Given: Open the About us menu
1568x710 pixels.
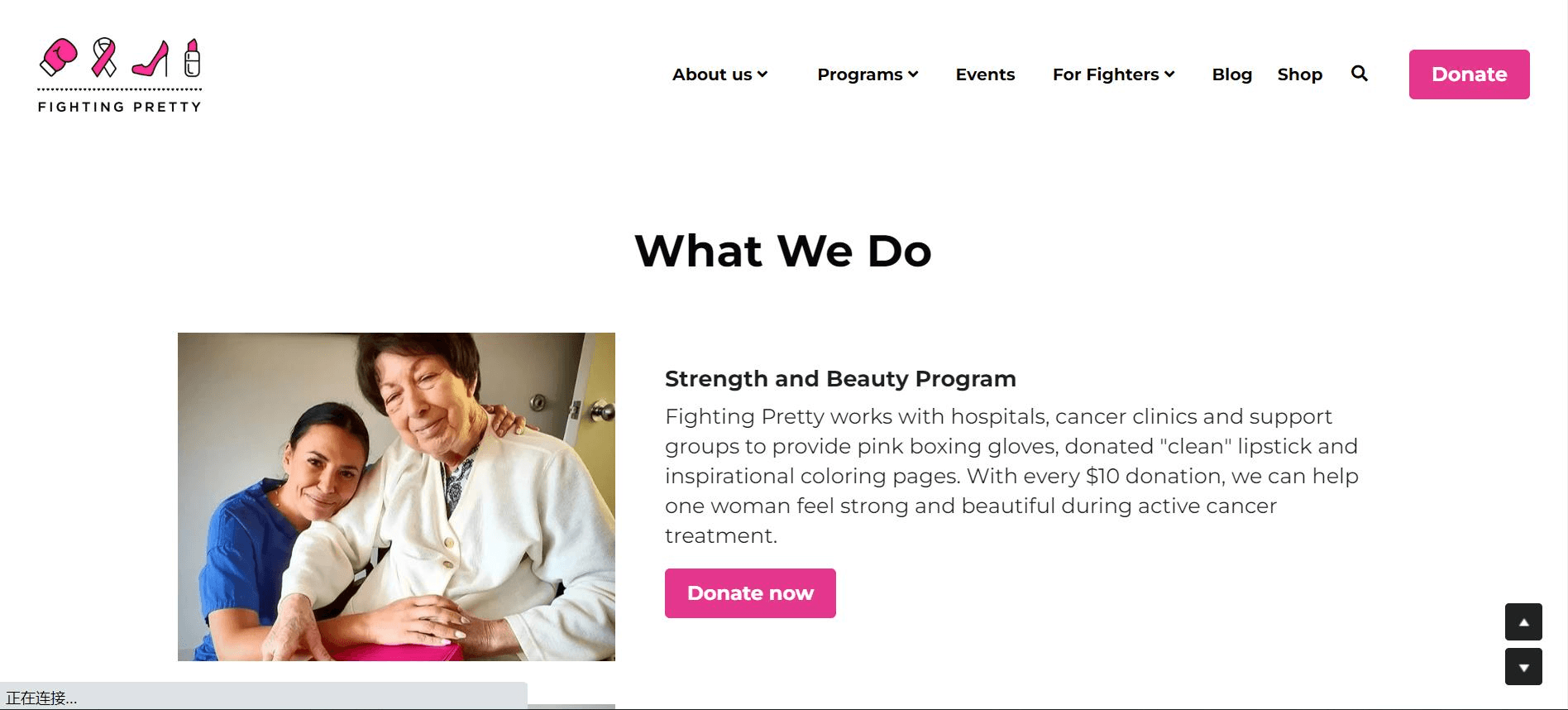Looking at the screenshot, I should 711,74.
